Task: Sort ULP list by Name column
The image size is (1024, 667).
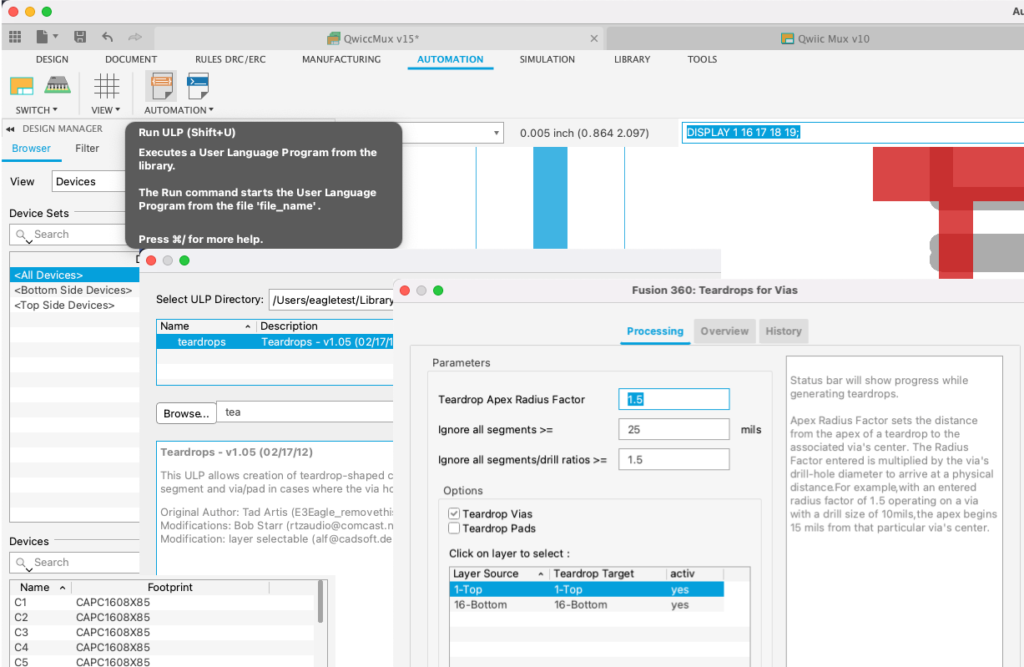Action: [x=206, y=326]
